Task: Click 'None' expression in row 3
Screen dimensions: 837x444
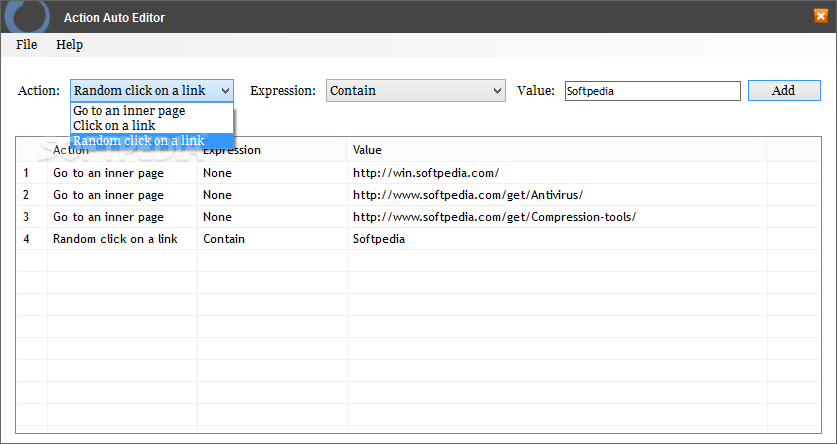Action: [x=217, y=217]
